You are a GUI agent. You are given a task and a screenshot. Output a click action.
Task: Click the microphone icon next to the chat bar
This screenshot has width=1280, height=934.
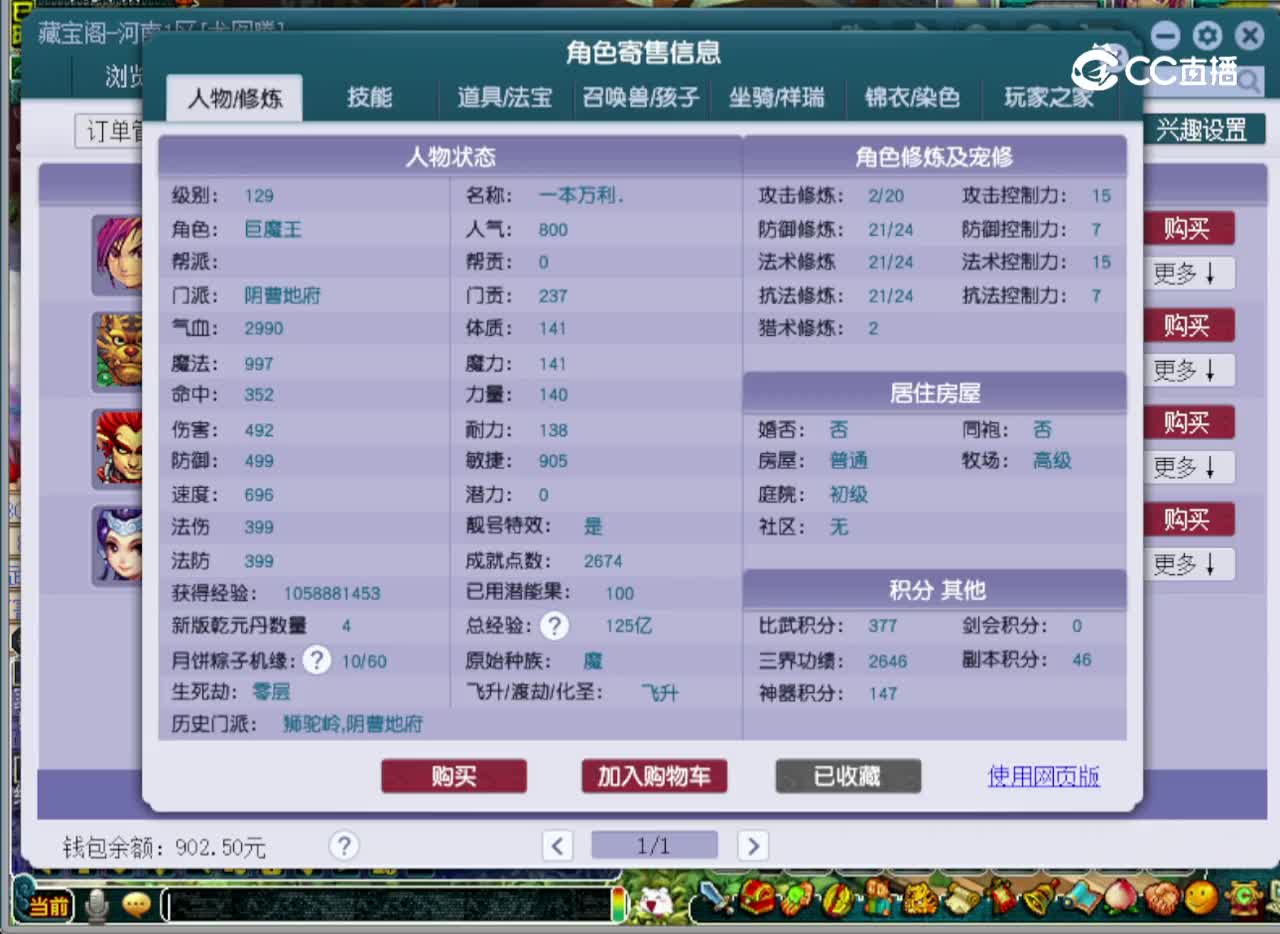pos(95,905)
